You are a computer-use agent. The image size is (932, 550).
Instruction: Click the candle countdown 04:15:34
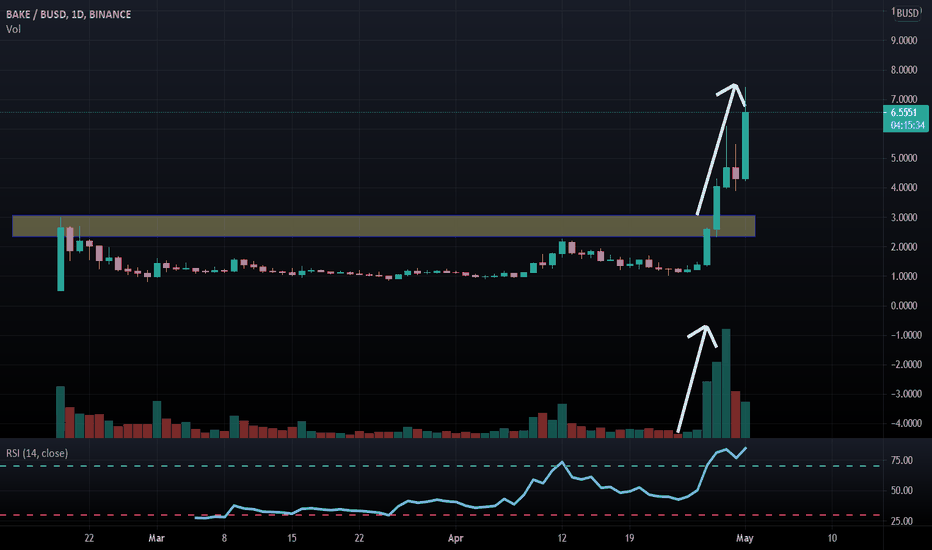(x=906, y=125)
